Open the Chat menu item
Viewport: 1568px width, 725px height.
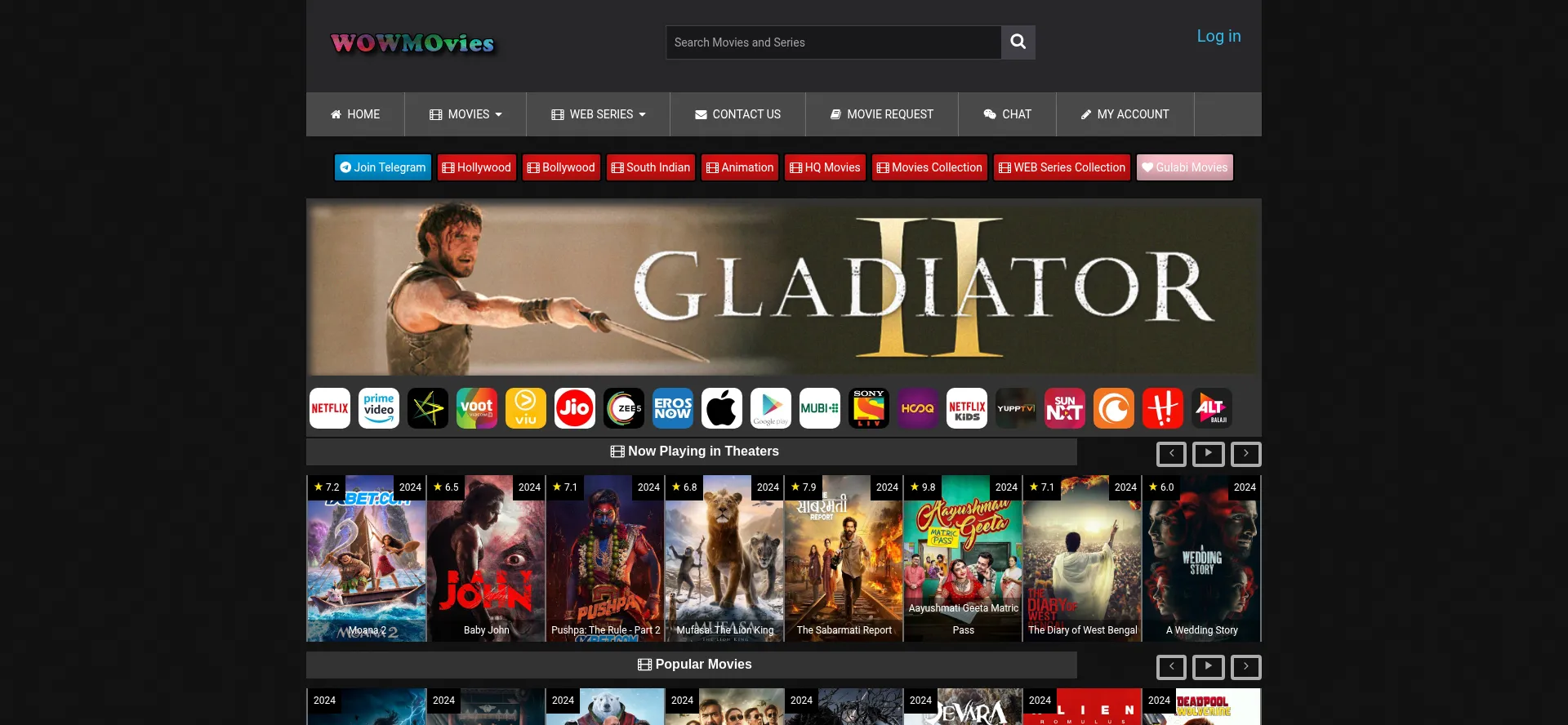[x=1008, y=114]
